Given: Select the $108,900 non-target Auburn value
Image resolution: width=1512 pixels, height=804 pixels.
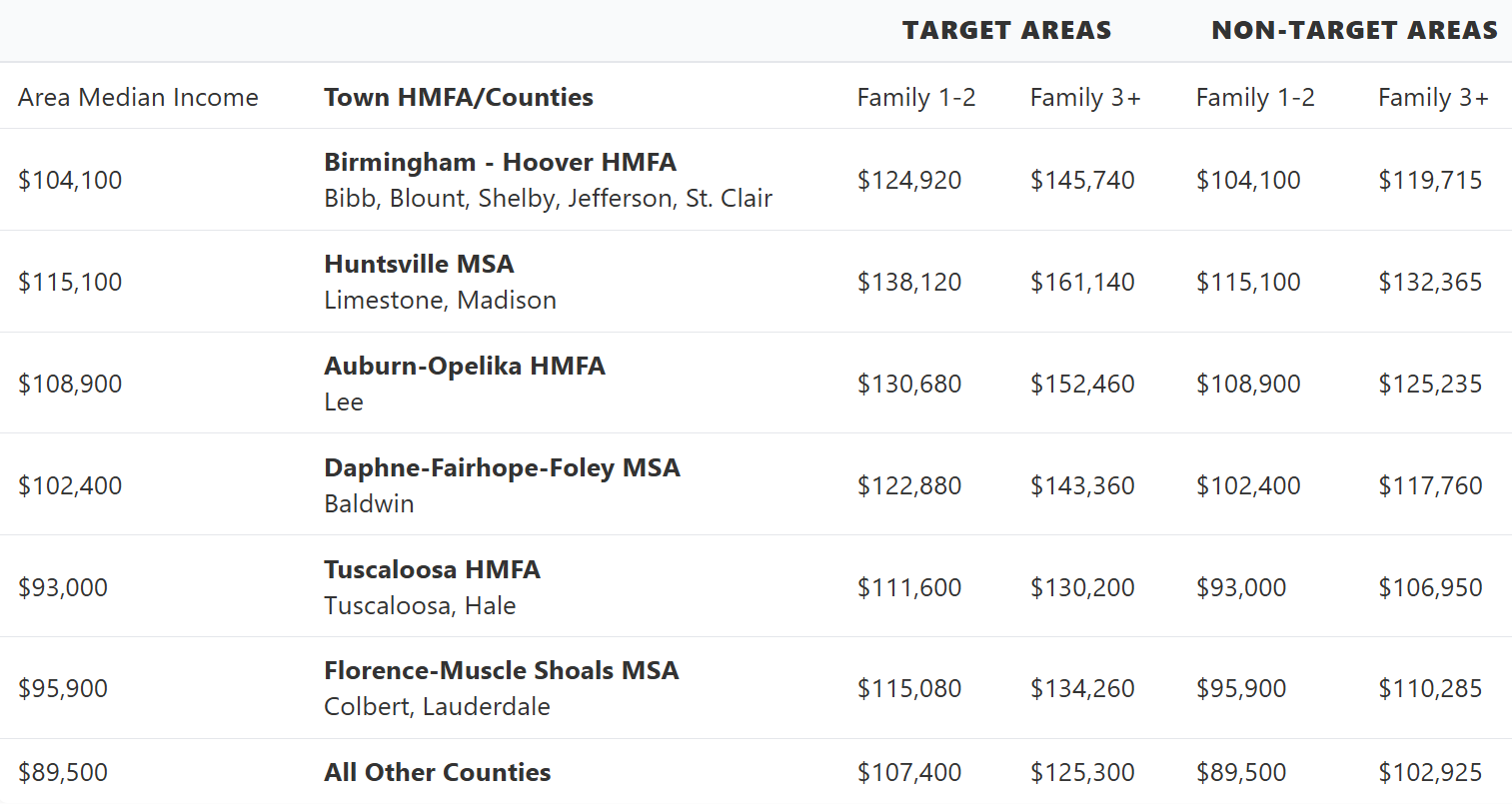Looking at the screenshot, I should 1248,384.
